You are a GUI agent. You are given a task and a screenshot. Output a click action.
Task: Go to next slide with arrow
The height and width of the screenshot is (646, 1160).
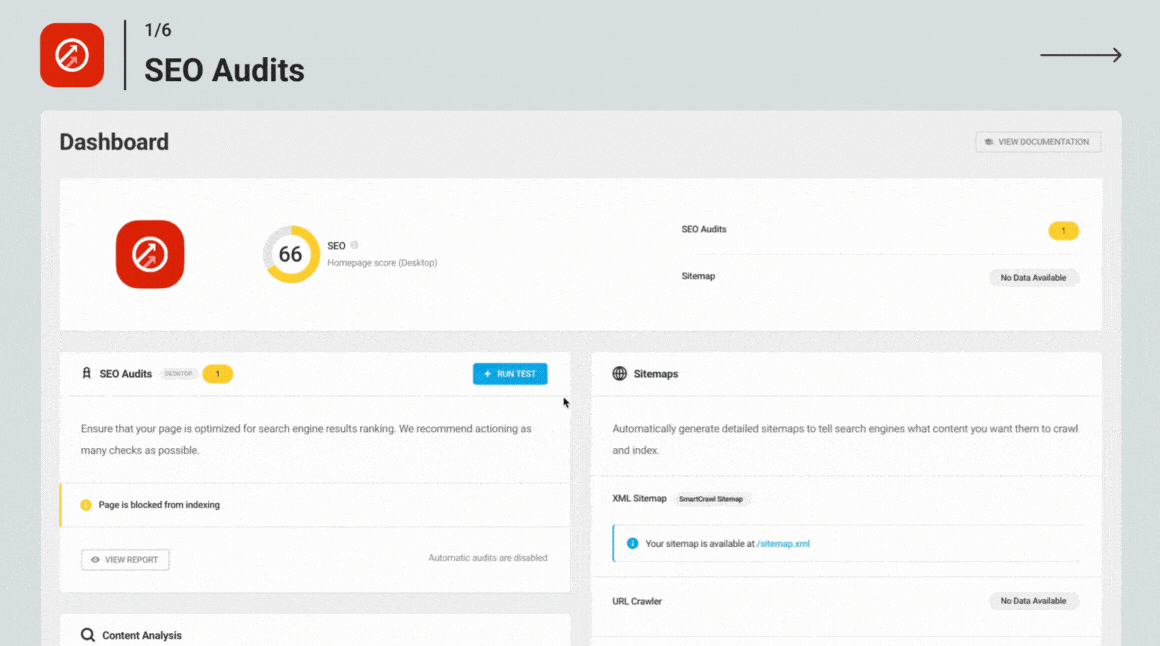coord(1081,55)
